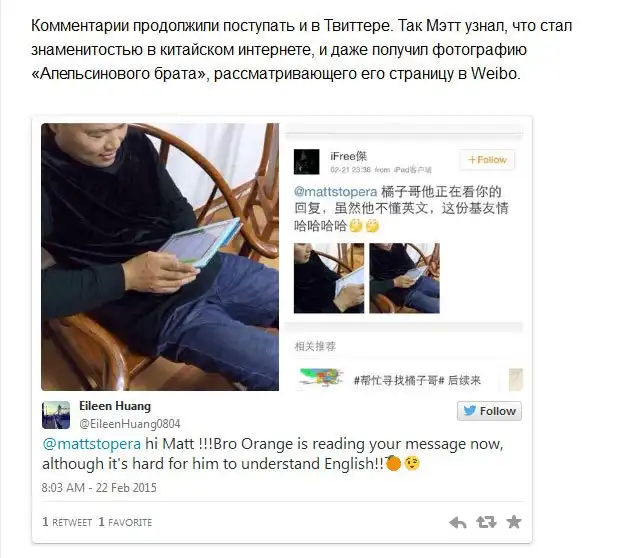
Task: Click the reply arrow icon on tweet
Action: tap(457, 522)
